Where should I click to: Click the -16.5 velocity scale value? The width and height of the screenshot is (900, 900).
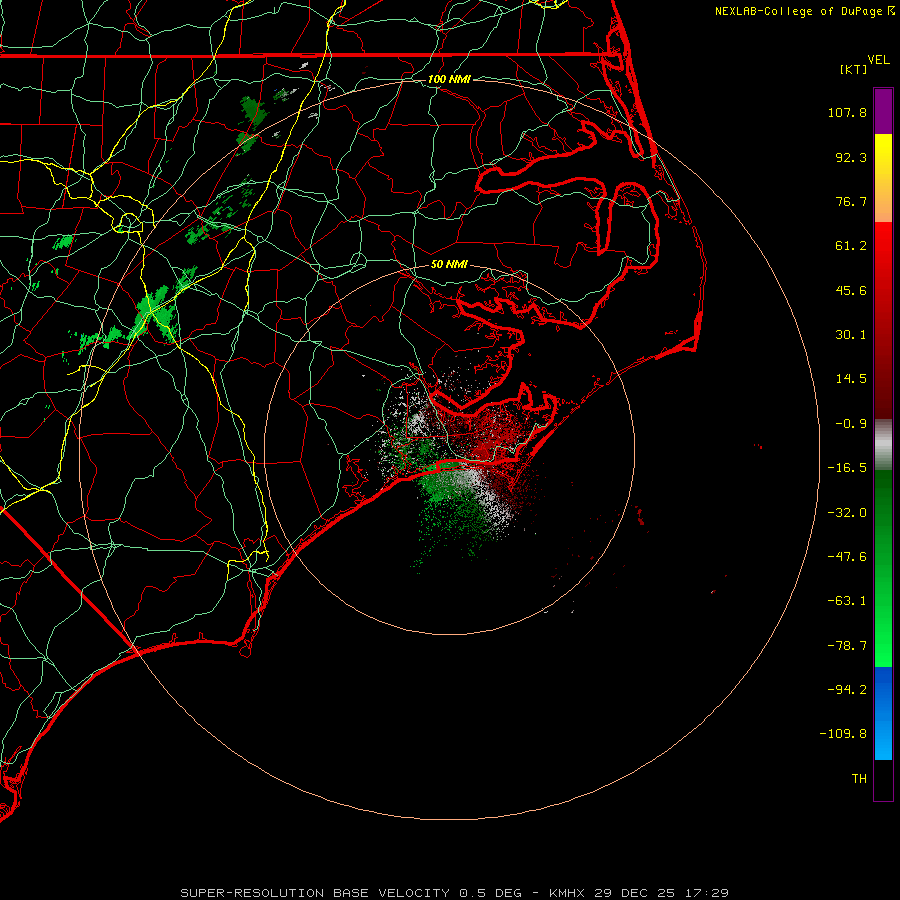coord(847,468)
